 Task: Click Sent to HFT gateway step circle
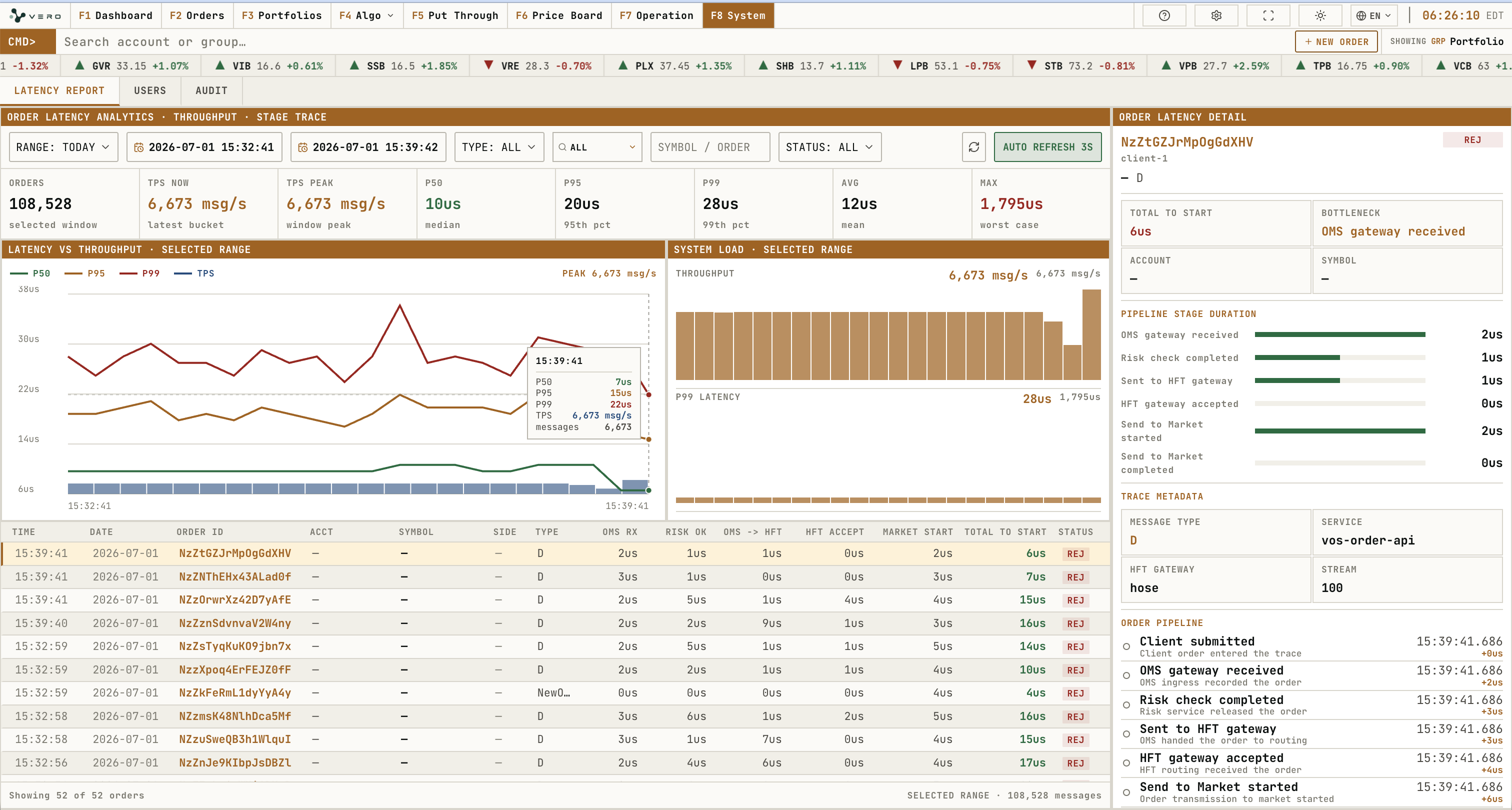tap(1126, 734)
